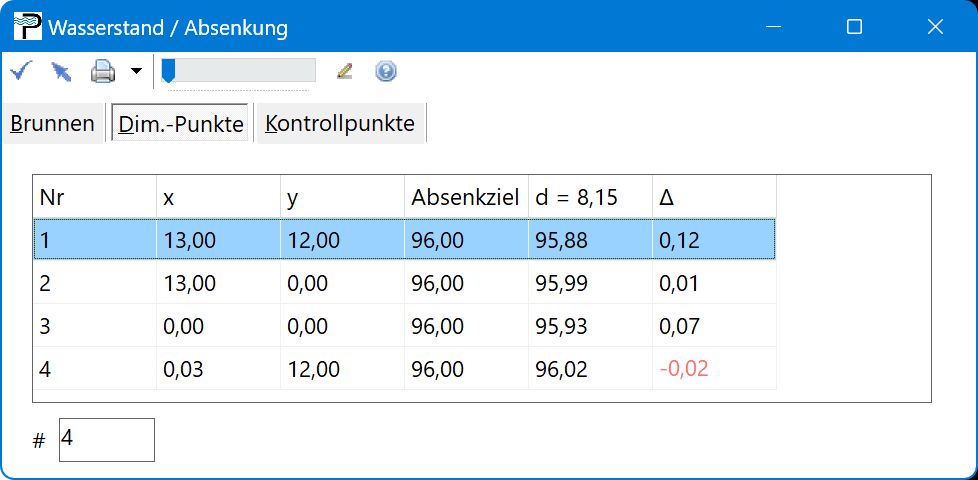Image resolution: width=978 pixels, height=480 pixels.
Task: Open the help question mark icon
Action: click(386, 71)
